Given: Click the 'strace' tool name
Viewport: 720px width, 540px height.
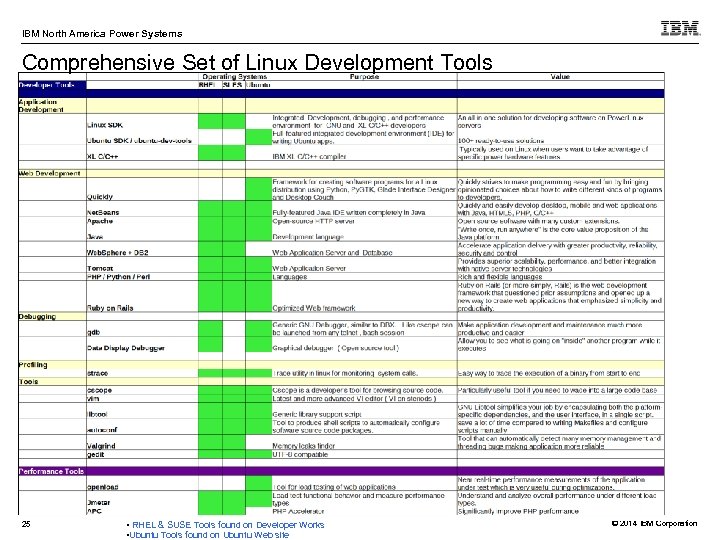Looking at the screenshot, I should tap(97, 373).
